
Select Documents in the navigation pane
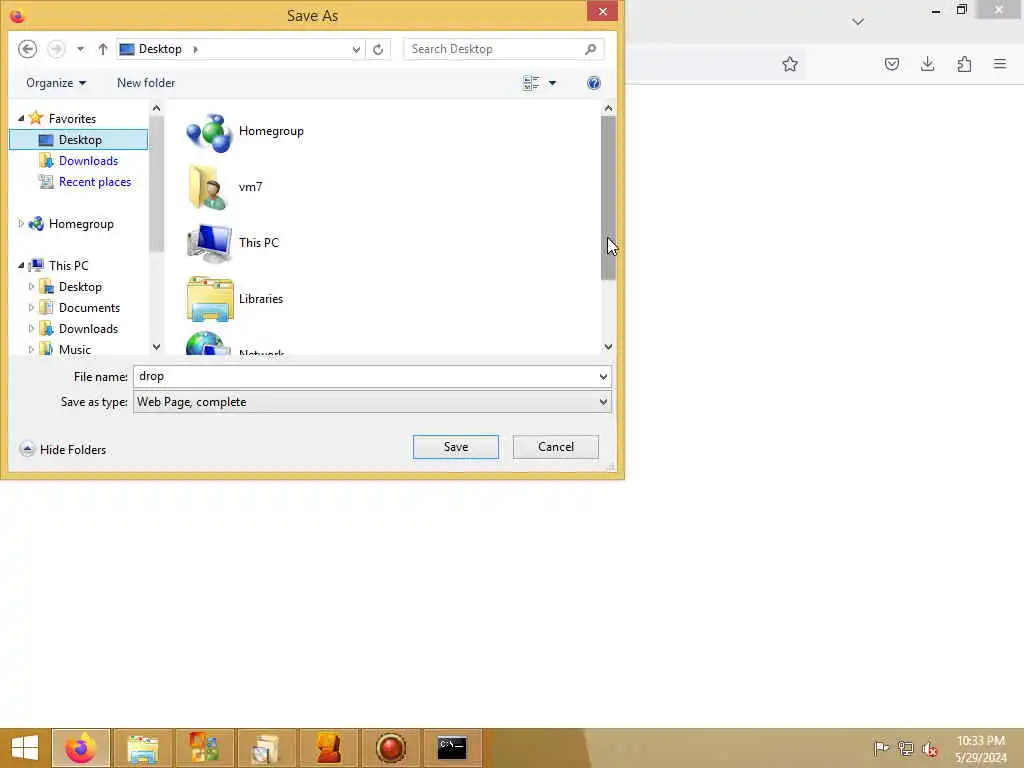(89, 307)
